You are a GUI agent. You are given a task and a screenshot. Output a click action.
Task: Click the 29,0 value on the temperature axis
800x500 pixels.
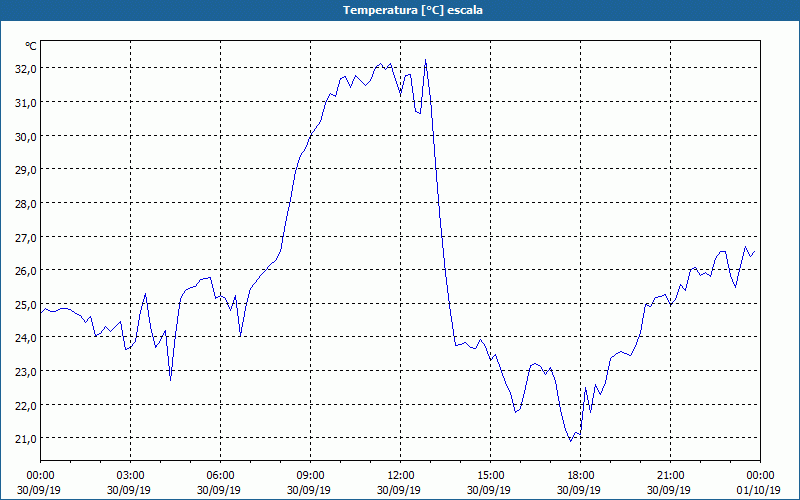tap(26, 170)
